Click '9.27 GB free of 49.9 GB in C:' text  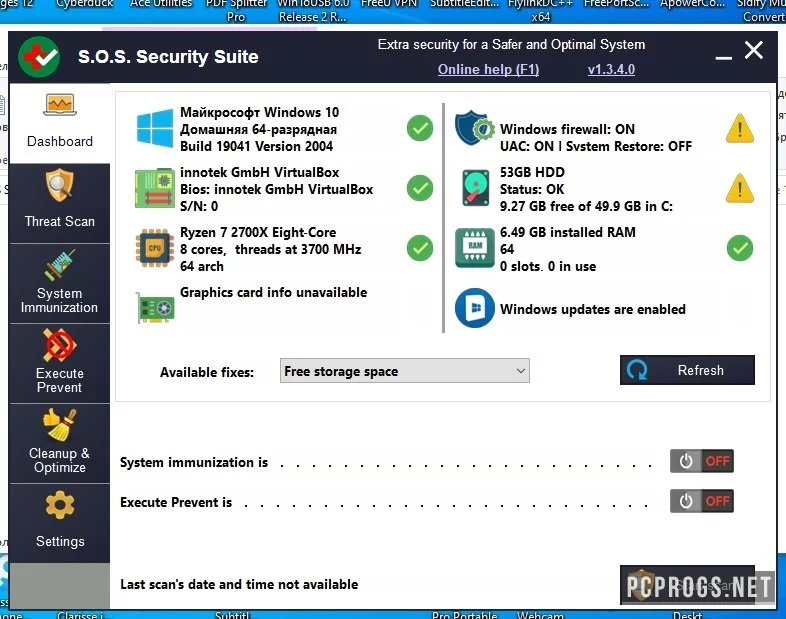pyautogui.click(x=586, y=206)
